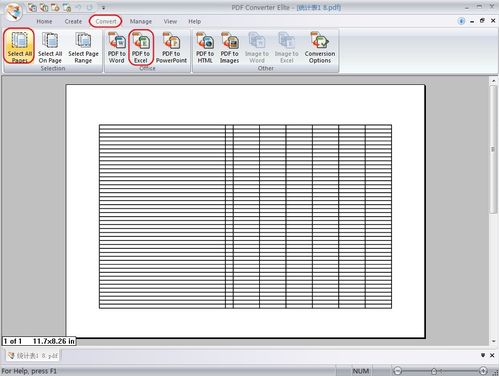This screenshot has width=499, height=376.
Task: Switch to the Manage ribbon tab
Action: click(141, 21)
